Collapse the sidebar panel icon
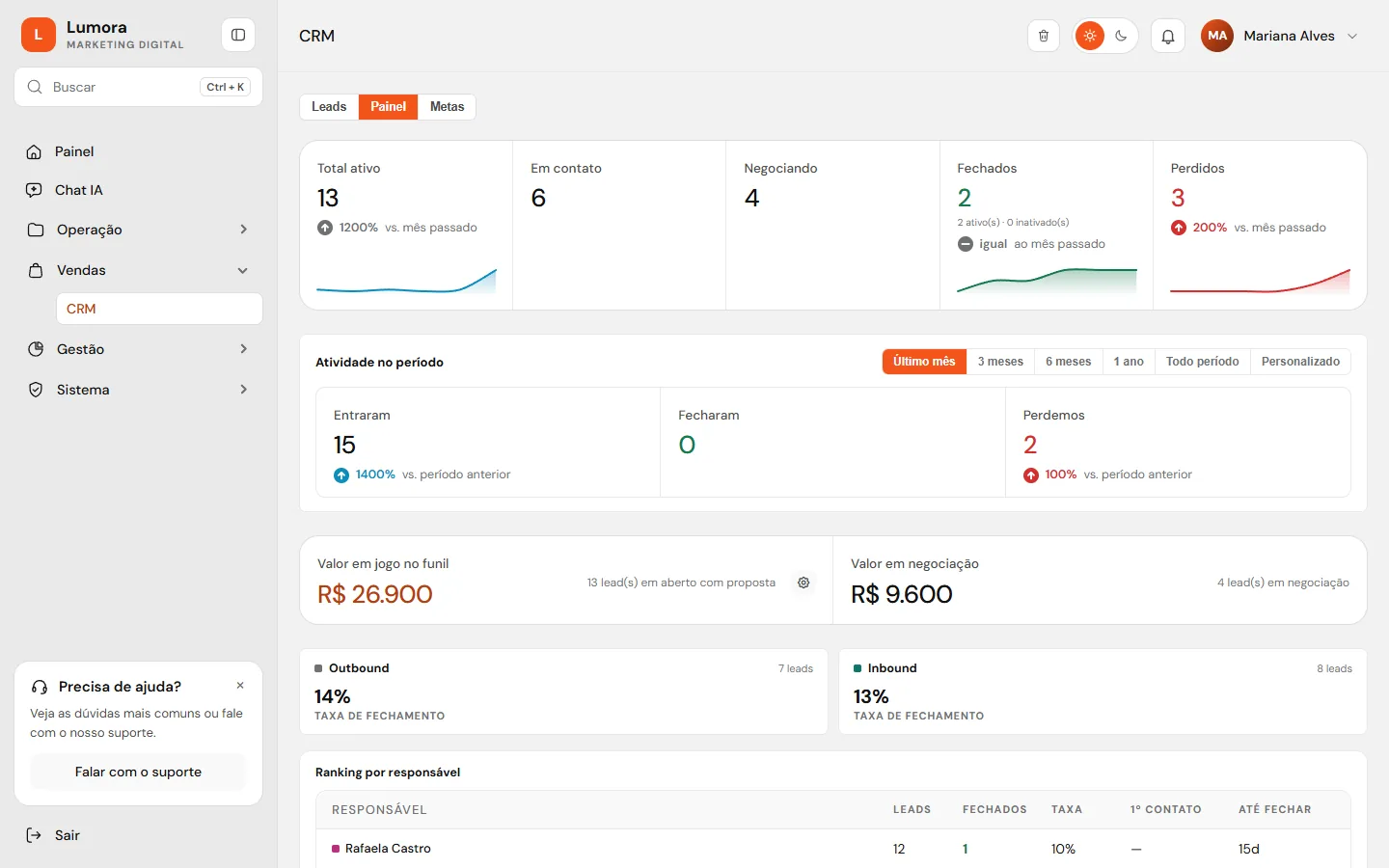Screen dimensions: 1389x868 (238, 35)
